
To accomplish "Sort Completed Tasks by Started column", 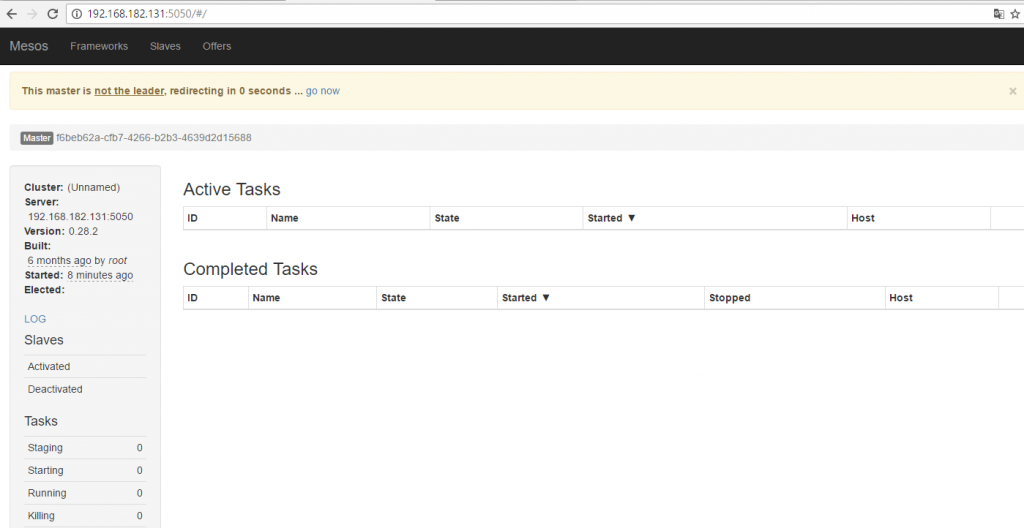I will click(601, 298).
